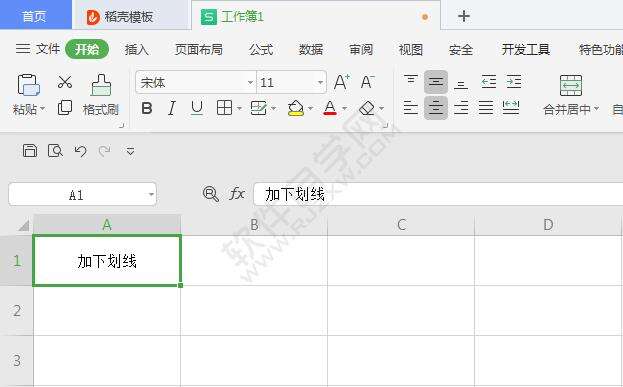Redo the last action
Viewport: 623px width, 387px height.
click(x=104, y=151)
